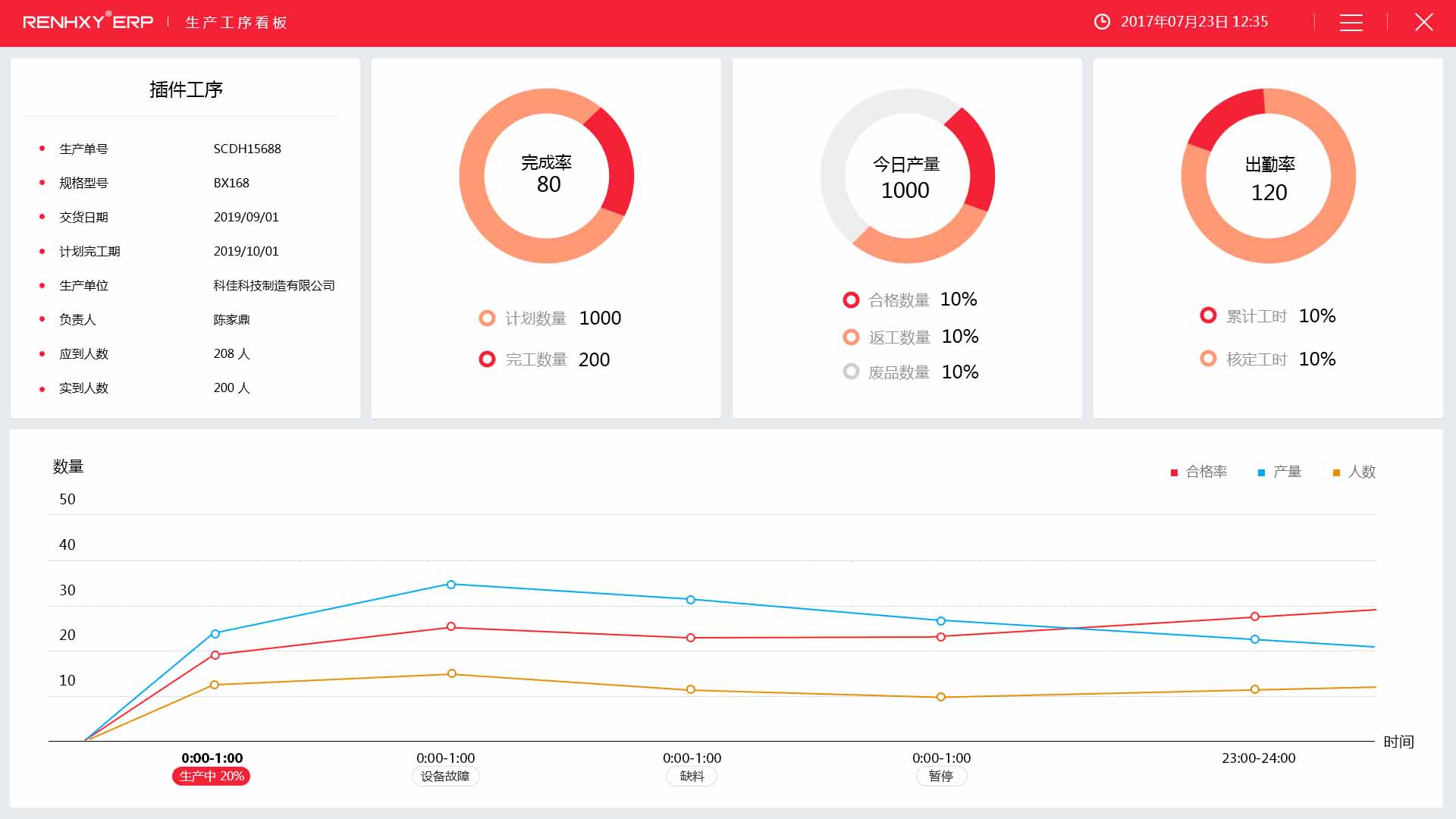The width and height of the screenshot is (1456, 819).
Task: Click the 合格数量 legend ring icon
Action: pos(851,300)
